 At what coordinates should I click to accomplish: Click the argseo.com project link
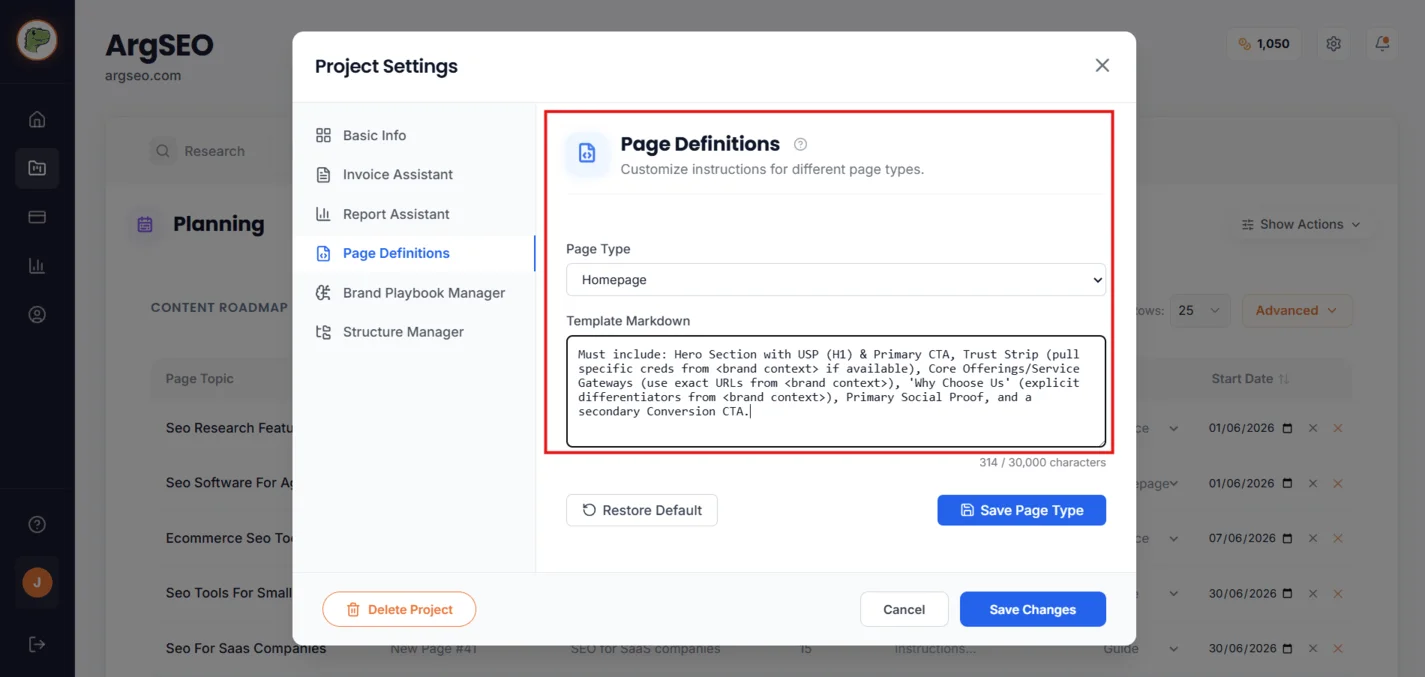coord(143,75)
